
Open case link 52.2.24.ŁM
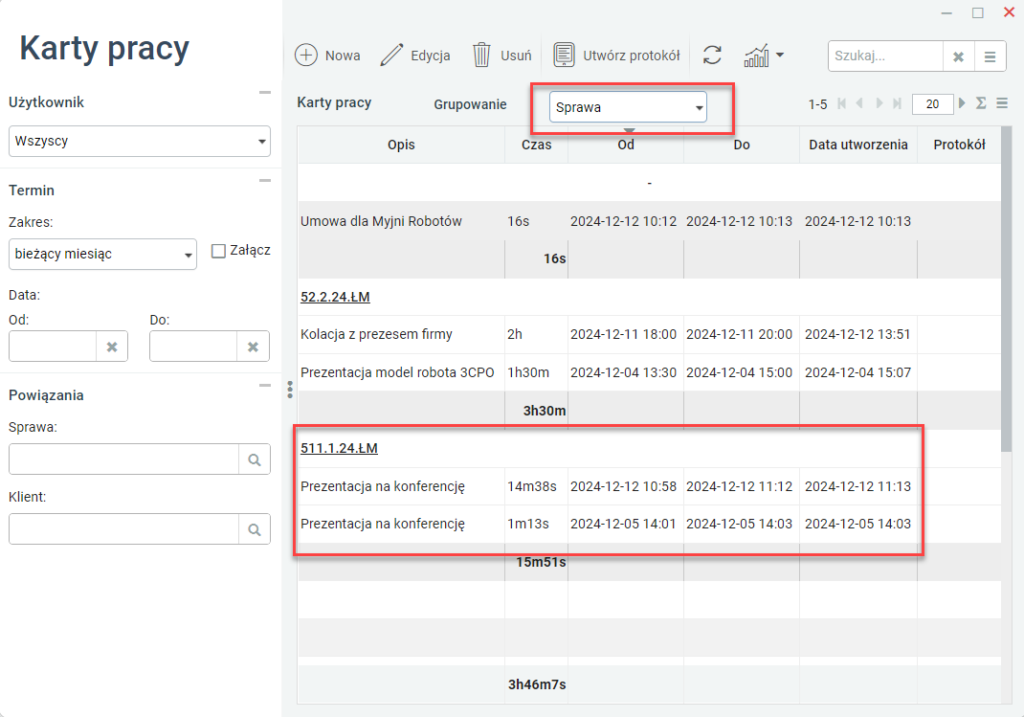335,297
